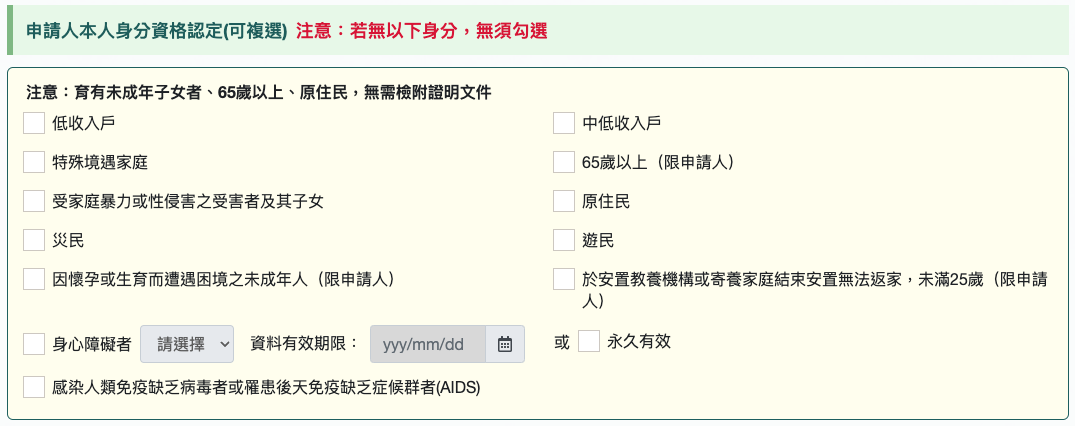Tick 受家庭暴力或性侵害之受害者及其子女 checkbox

click(34, 202)
